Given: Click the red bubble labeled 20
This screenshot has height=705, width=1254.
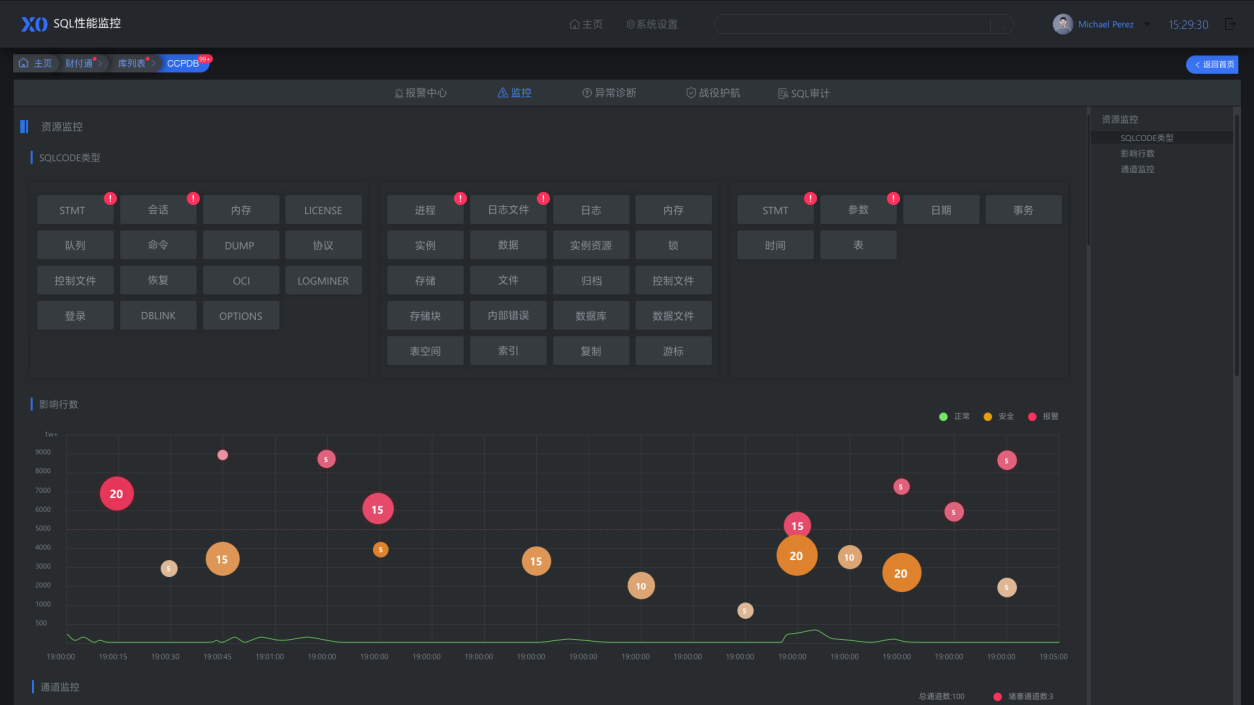Looking at the screenshot, I should [116, 494].
